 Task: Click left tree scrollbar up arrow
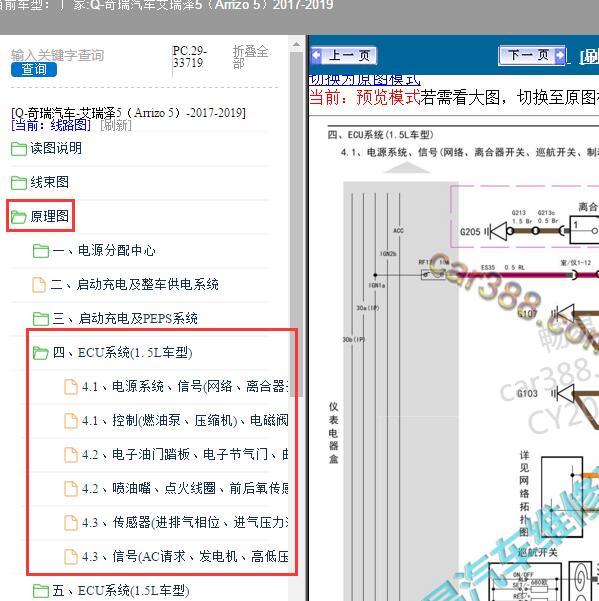click(296, 44)
